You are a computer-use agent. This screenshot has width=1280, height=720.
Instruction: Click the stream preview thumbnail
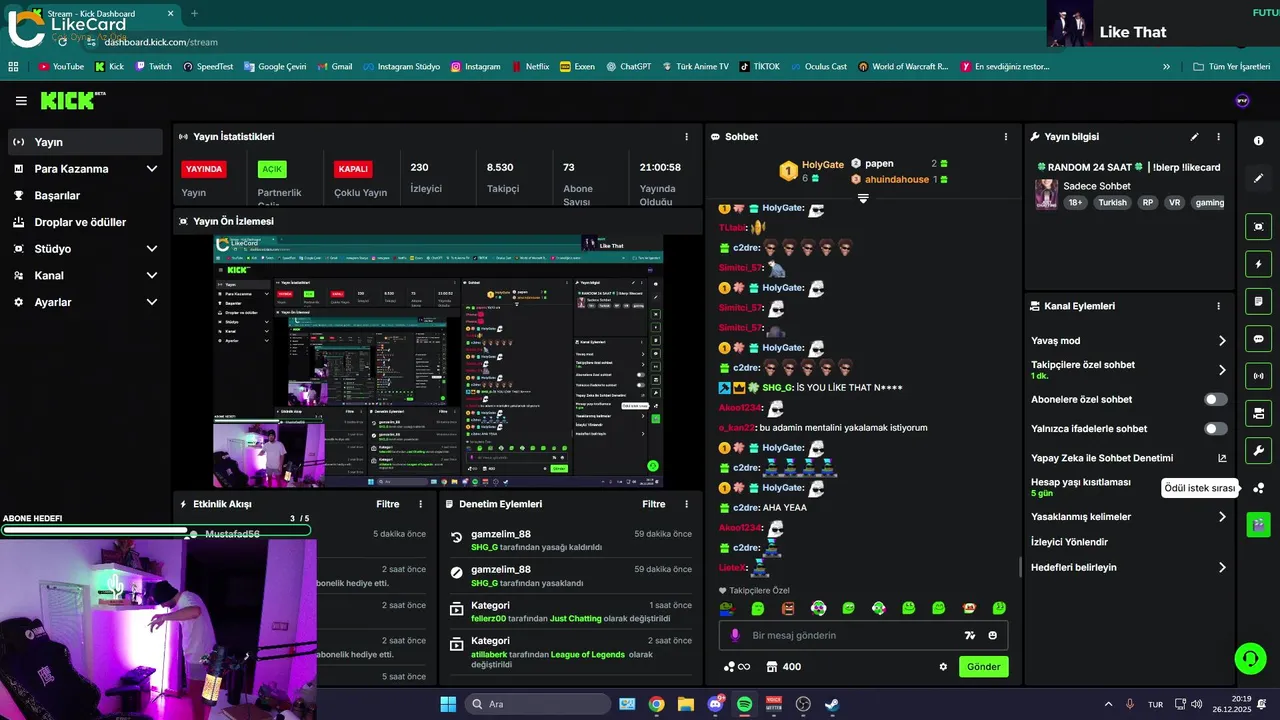438,361
